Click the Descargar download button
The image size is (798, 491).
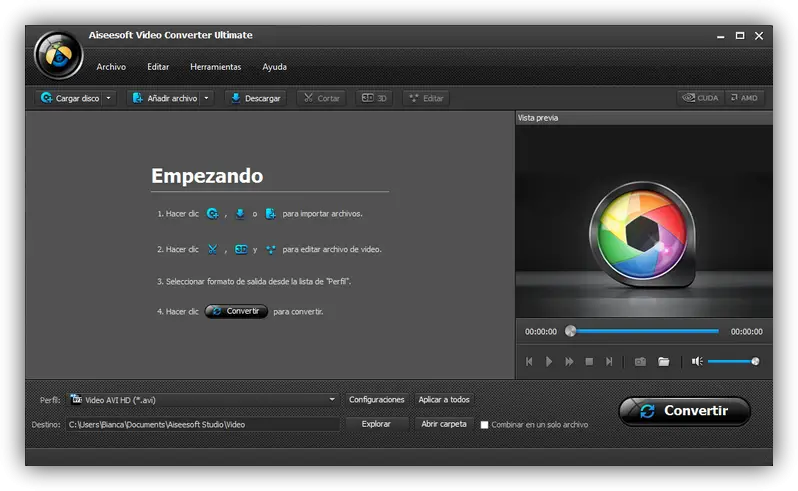pos(255,98)
